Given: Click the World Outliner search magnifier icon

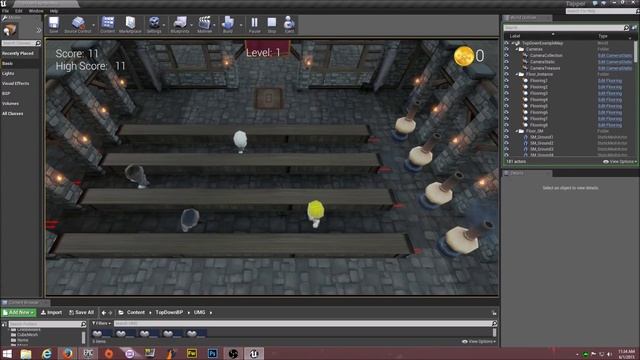Looking at the screenshot, I should tap(627, 28).
